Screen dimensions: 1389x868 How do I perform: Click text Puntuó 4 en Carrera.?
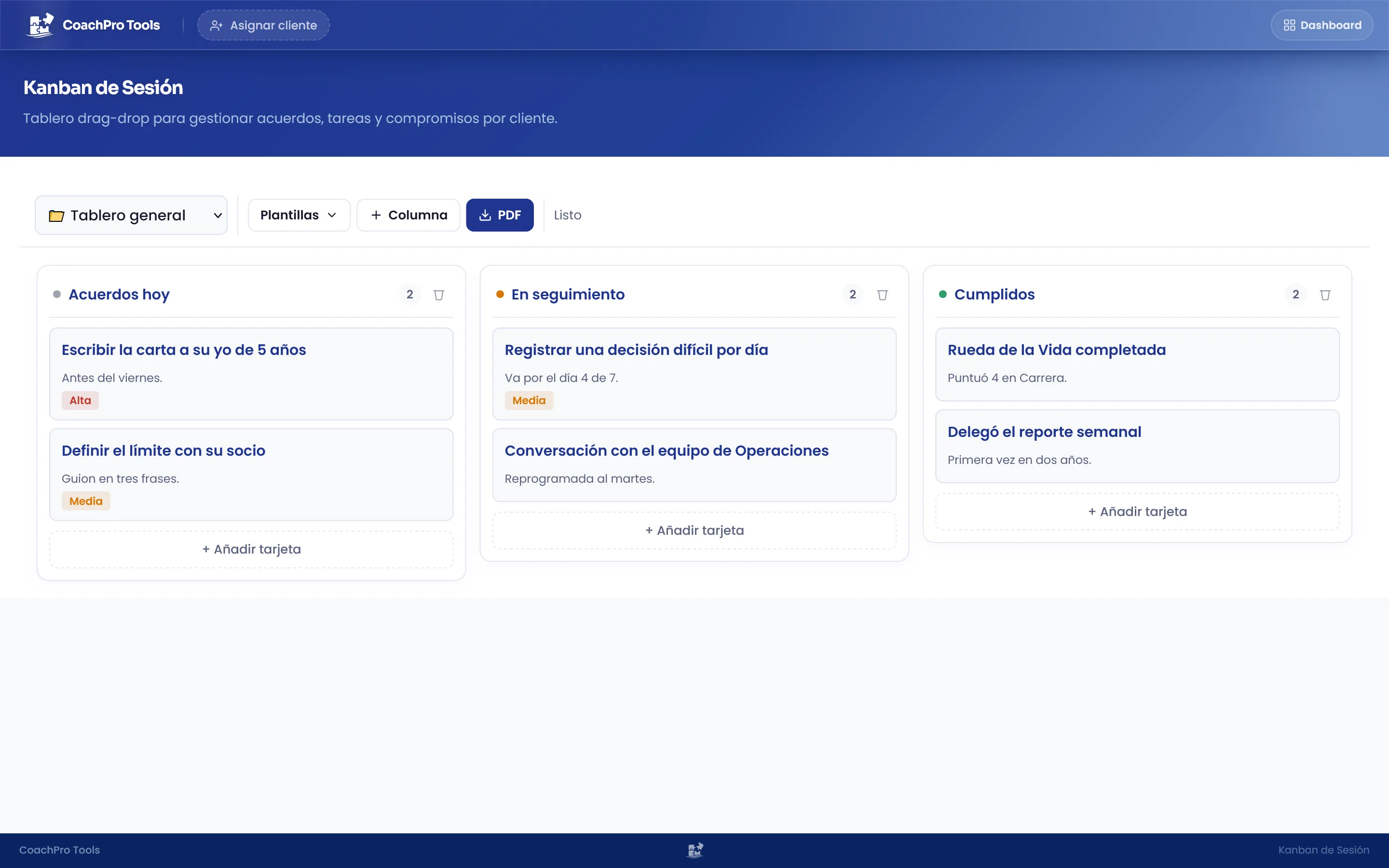(x=1007, y=378)
